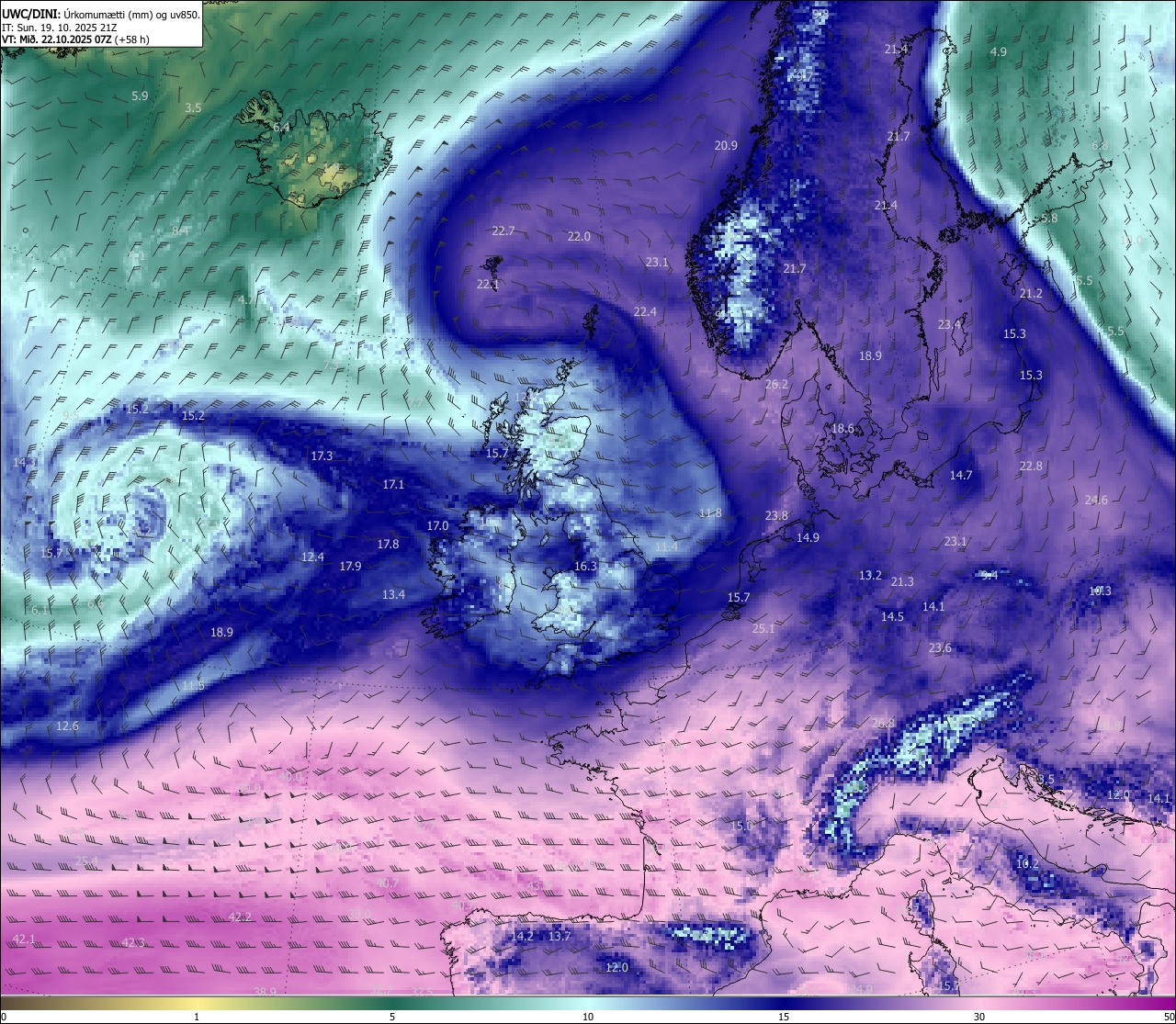Click the 3.5 value west of Iceland

(x=193, y=107)
